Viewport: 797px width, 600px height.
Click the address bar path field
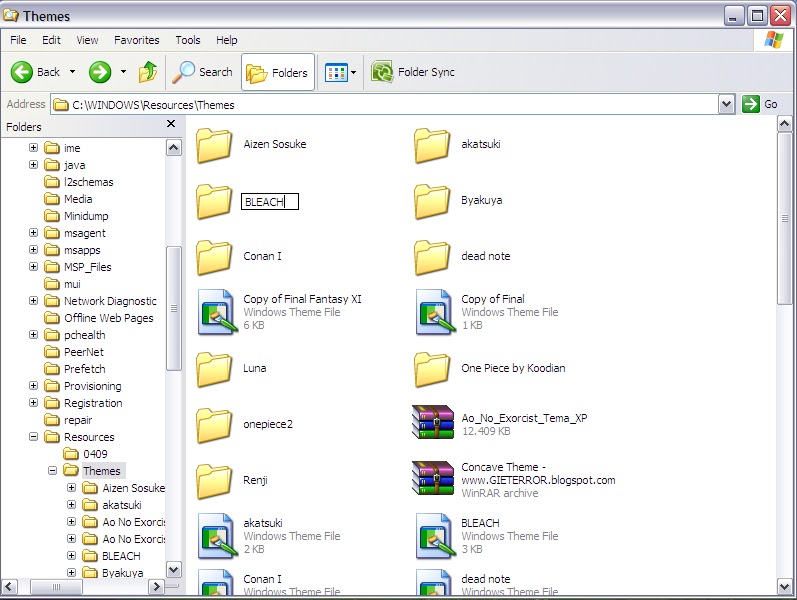coord(385,105)
